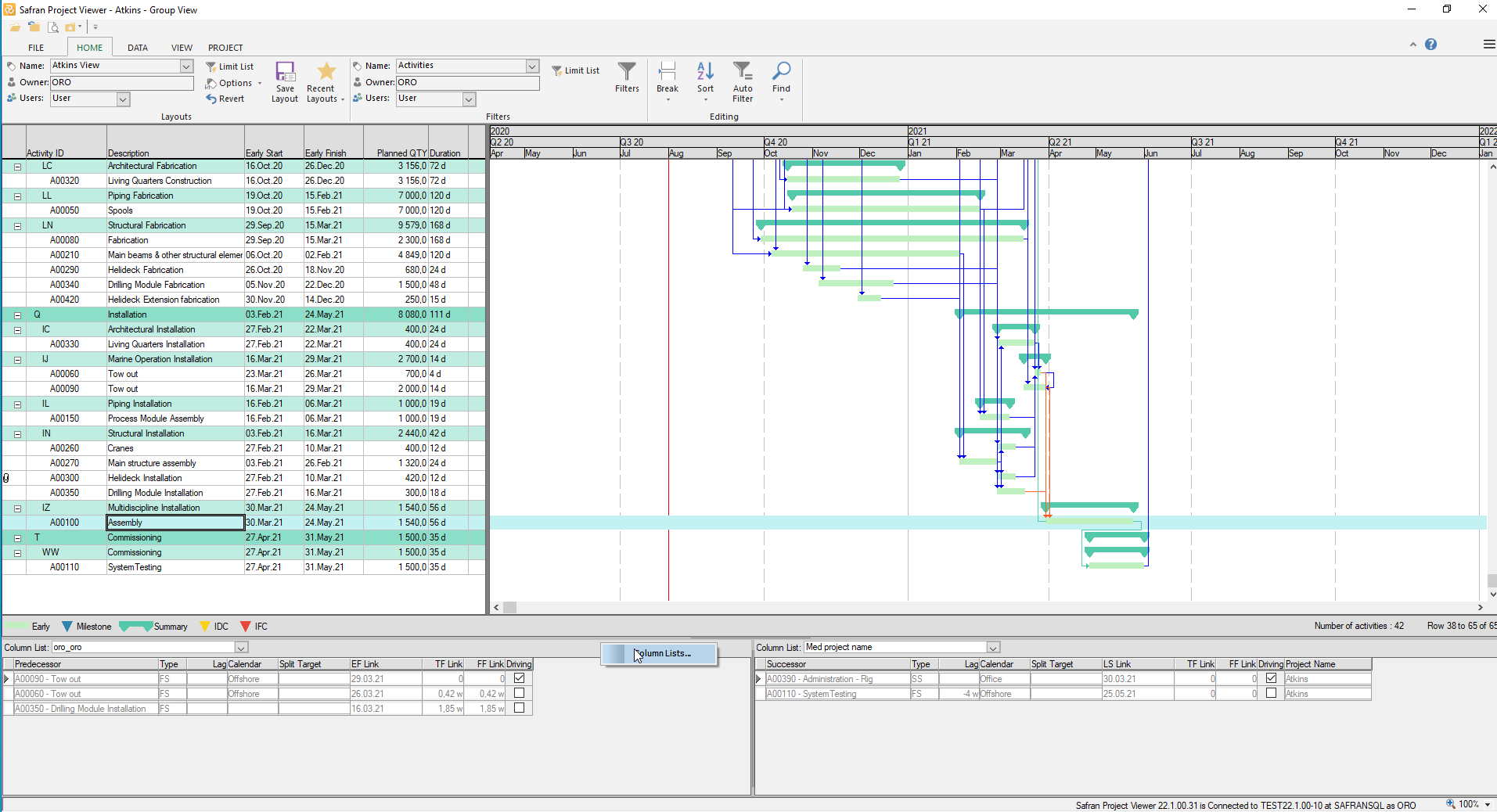Collapse the Q Installation group

coord(17,315)
